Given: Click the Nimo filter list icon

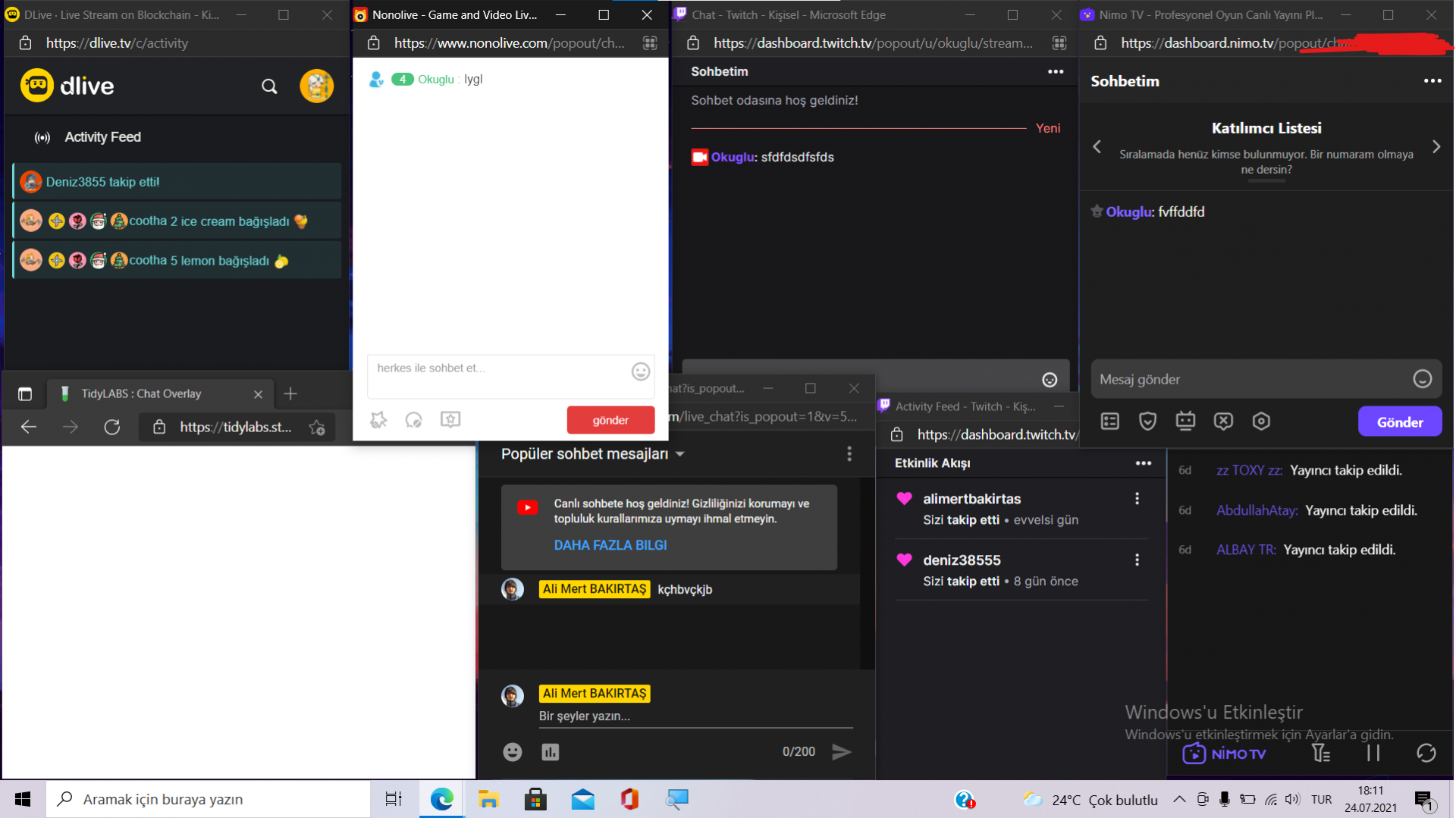Looking at the screenshot, I should pyautogui.click(x=1320, y=753).
